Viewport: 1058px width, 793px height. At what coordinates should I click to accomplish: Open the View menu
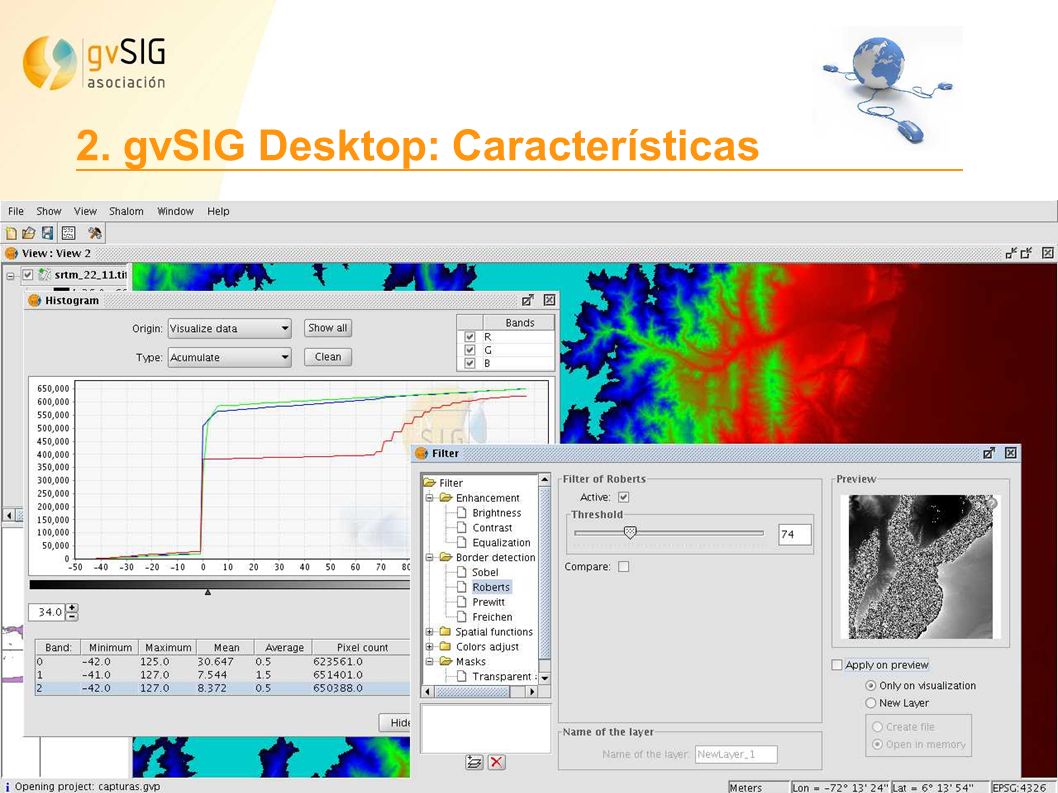coord(85,211)
